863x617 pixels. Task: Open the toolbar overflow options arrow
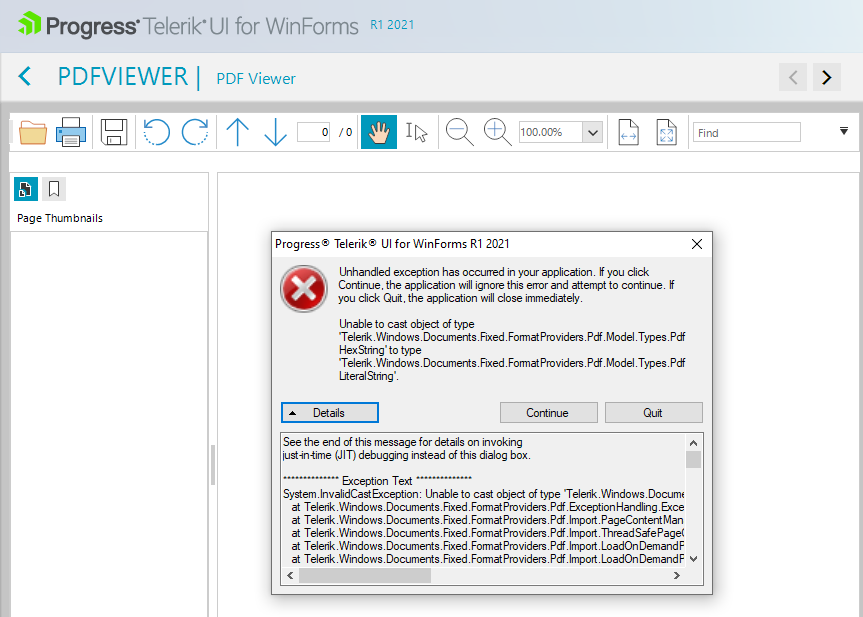click(844, 131)
